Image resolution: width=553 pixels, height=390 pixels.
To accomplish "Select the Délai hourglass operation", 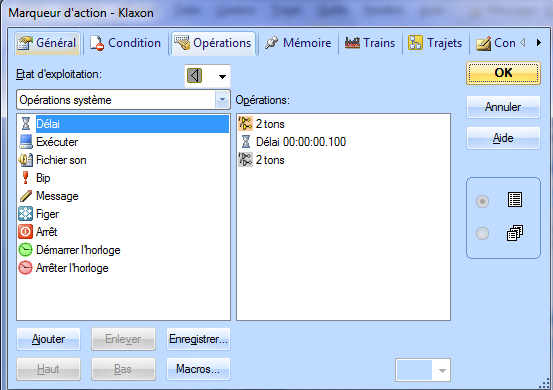I will tap(26, 124).
